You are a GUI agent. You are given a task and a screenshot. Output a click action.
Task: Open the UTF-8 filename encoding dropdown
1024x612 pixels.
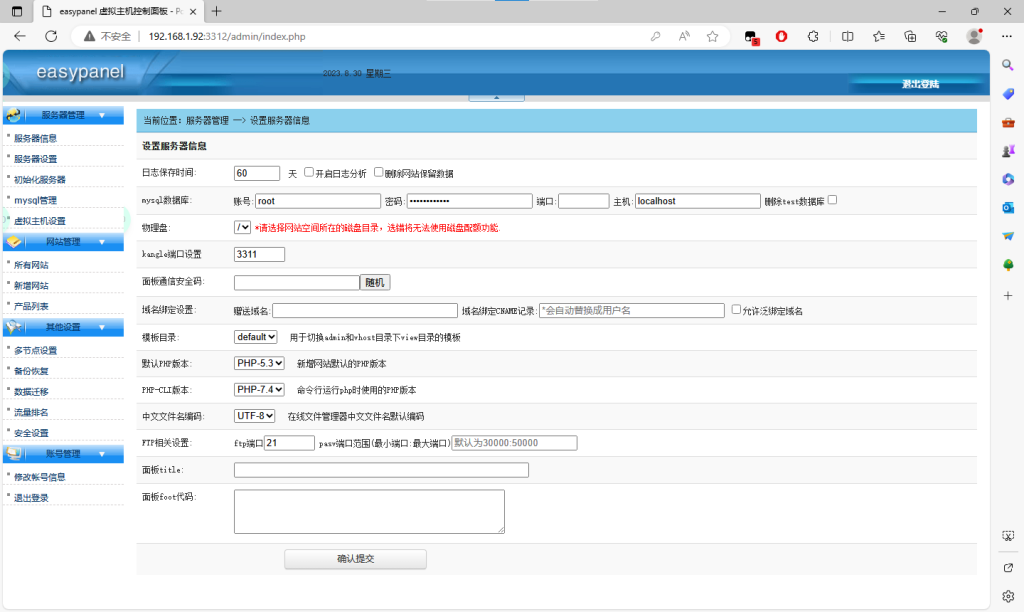click(255, 415)
